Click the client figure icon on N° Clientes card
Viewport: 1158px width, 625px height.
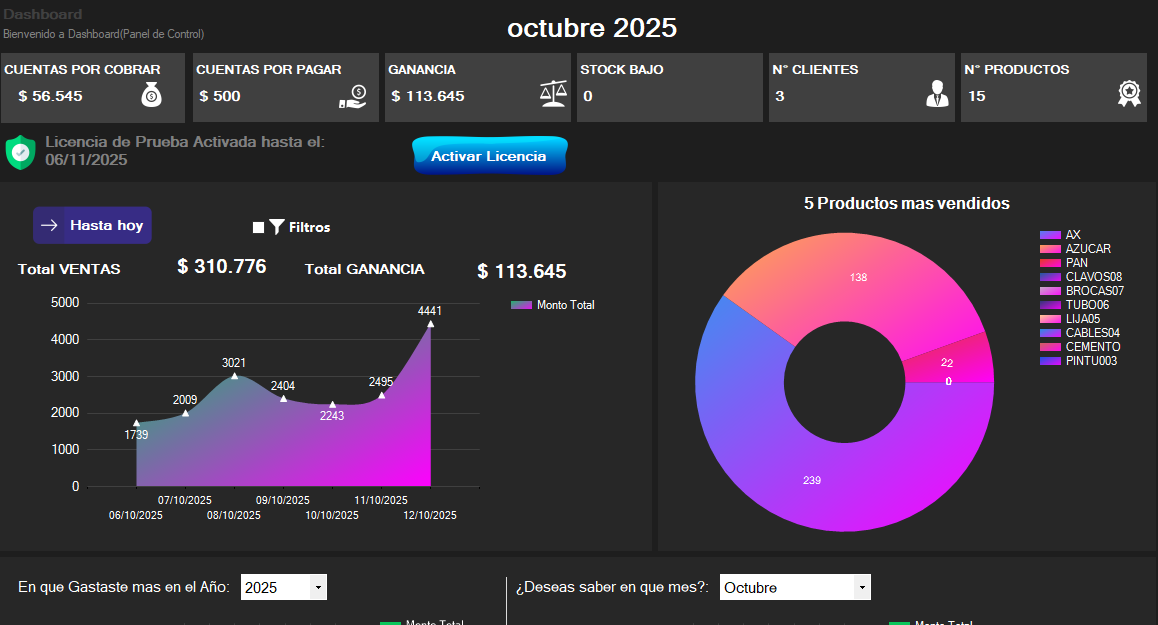click(x=936, y=93)
